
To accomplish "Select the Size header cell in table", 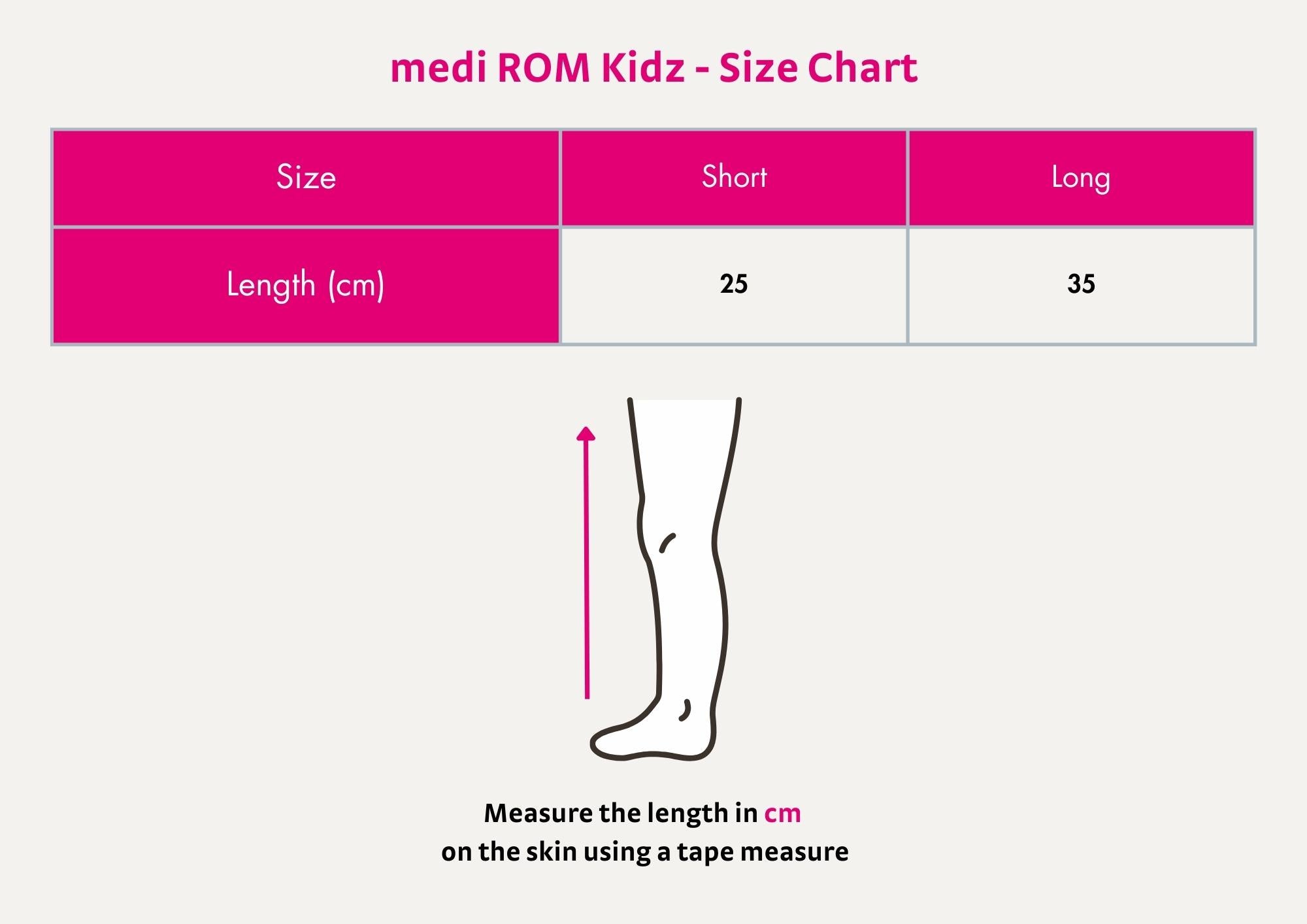I will point(306,177).
